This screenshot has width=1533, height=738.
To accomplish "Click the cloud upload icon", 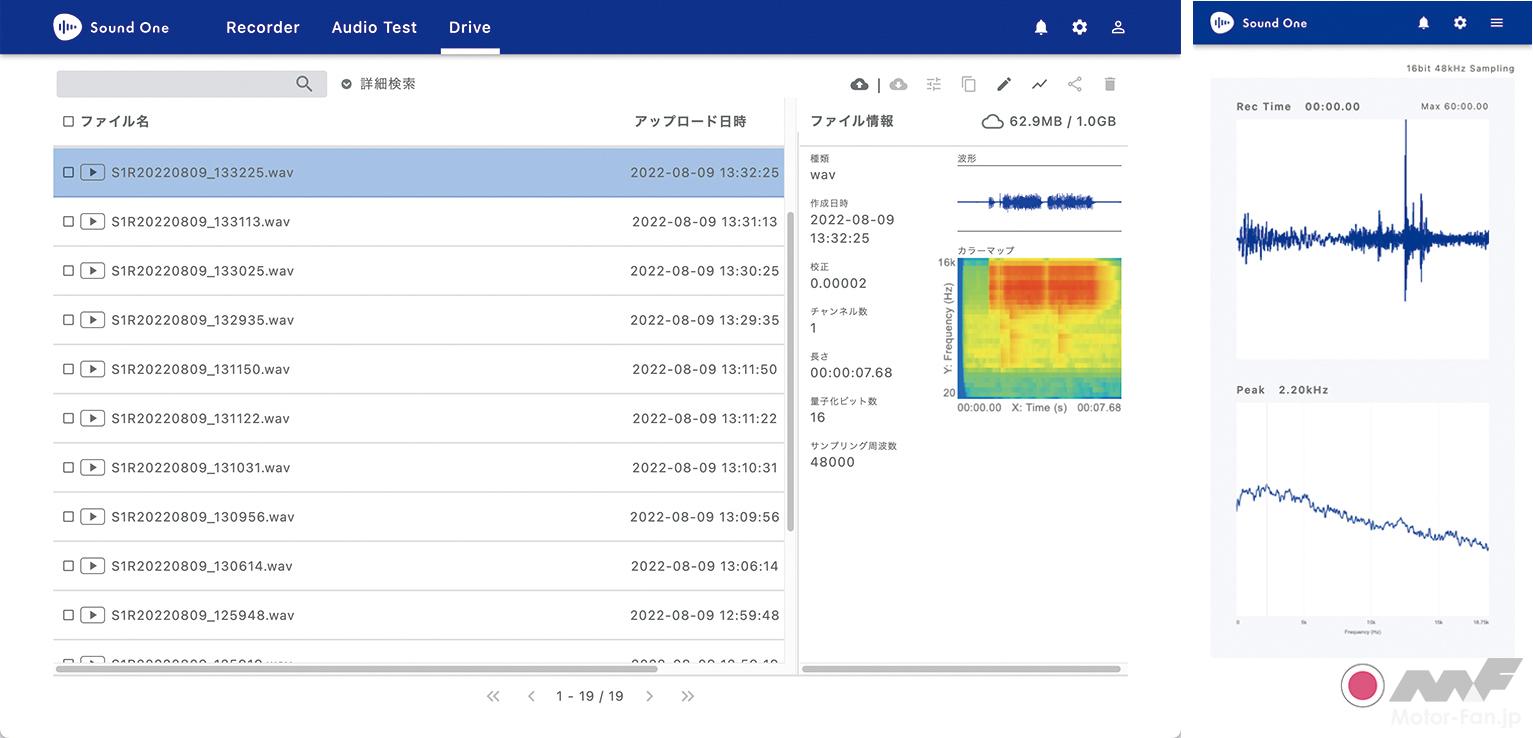I will pyautogui.click(x=859, y=85).
